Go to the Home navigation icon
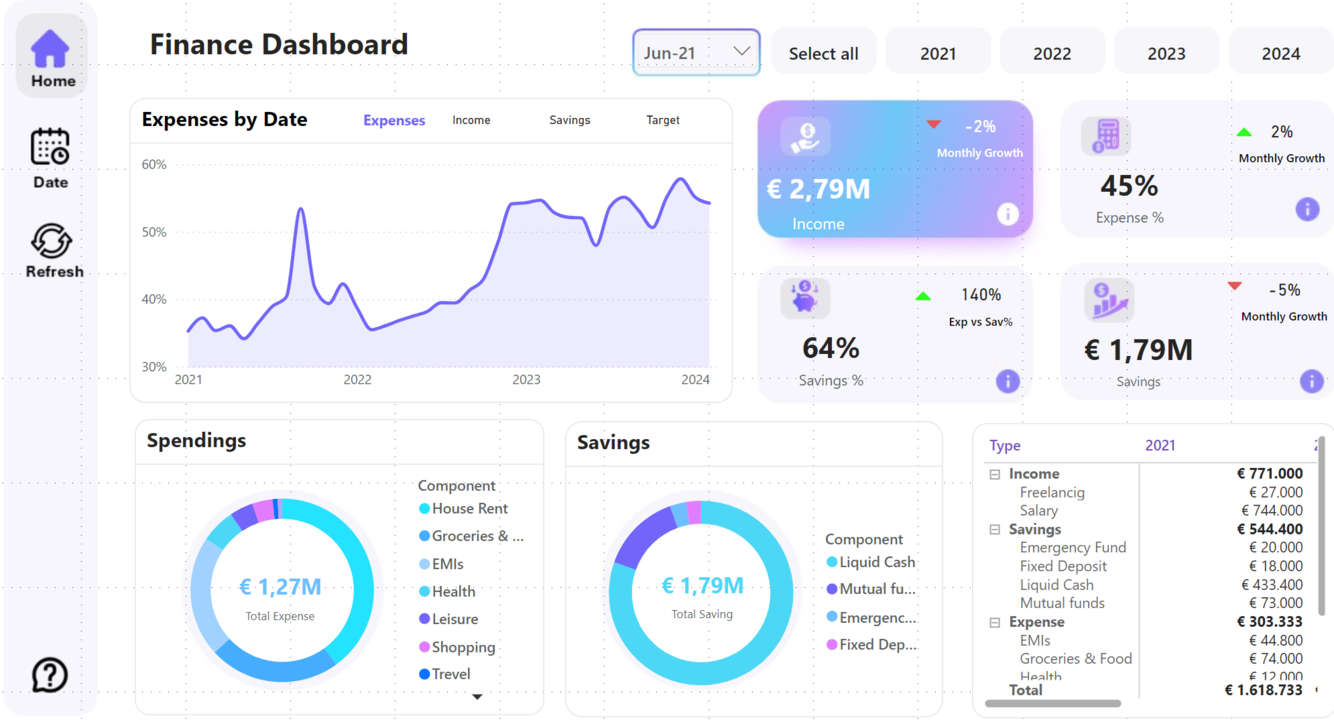 pos(50,49)
